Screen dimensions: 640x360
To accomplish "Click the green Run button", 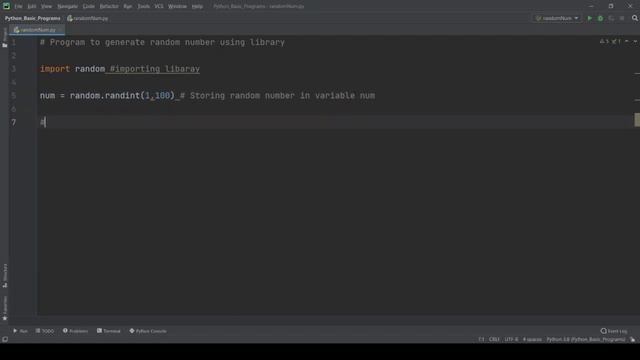I will coord(589,18).
